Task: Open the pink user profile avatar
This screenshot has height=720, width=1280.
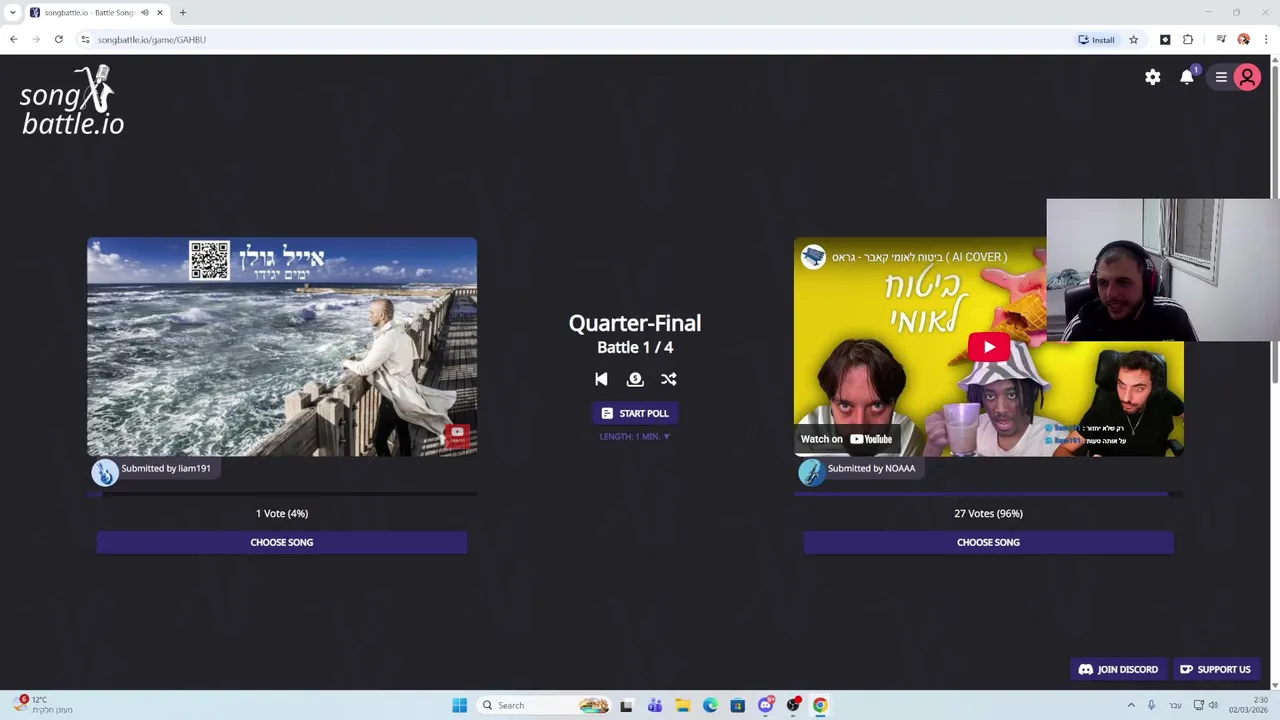Action: click(1247, 77)
